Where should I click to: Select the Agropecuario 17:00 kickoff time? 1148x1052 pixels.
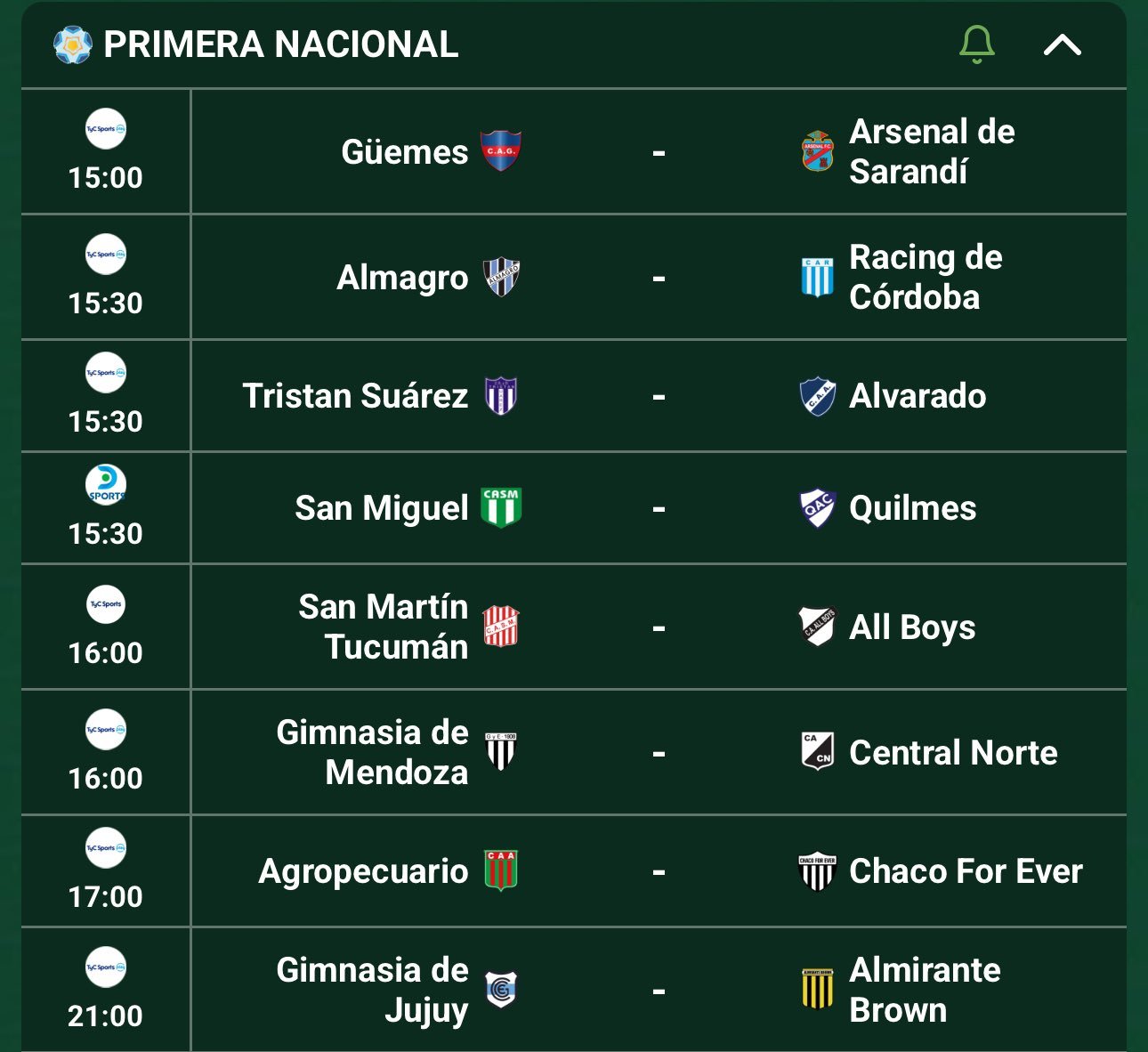coord(106,896)
